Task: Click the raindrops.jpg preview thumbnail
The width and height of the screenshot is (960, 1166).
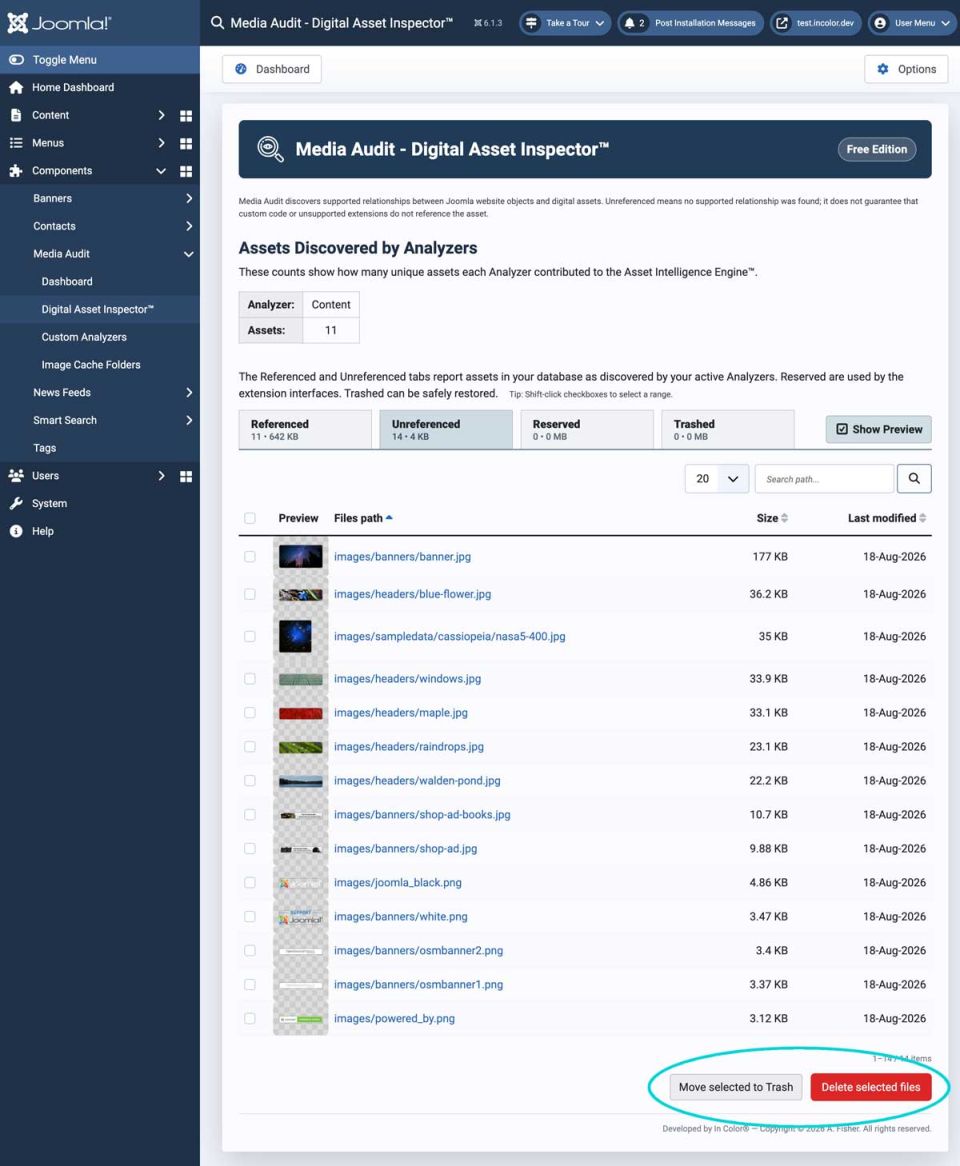Action: [300, 747]
